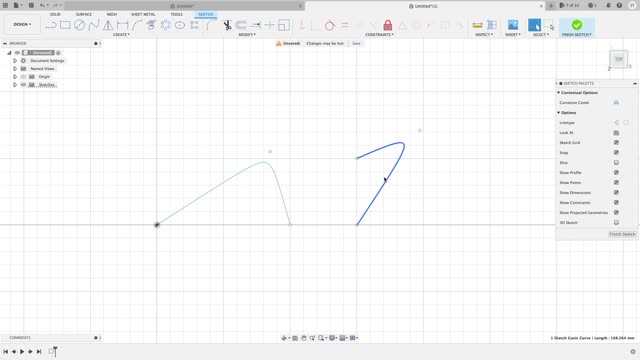
Task: Apply the red Fix/Unfix lock constraint
Action: [x=388, y=25]
